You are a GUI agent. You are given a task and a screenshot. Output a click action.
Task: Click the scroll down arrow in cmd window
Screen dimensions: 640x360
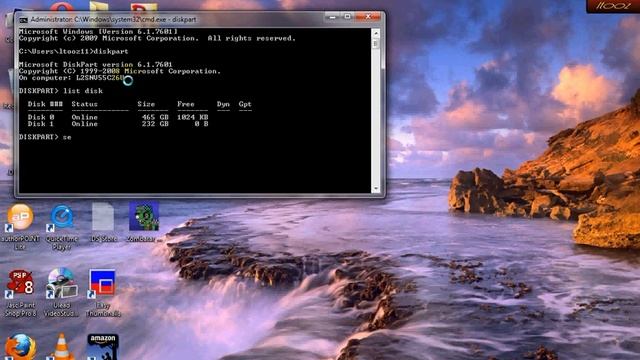(376, 189)
